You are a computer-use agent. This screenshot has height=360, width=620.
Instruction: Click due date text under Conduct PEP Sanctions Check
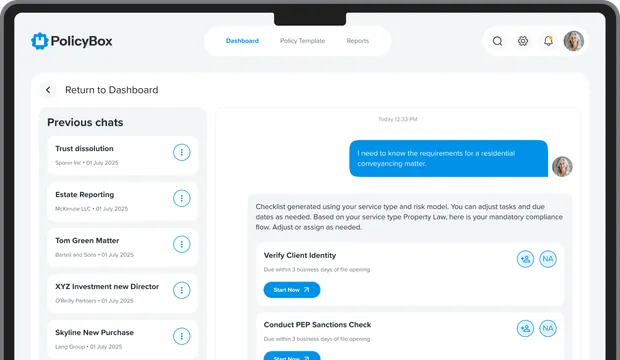317,339
